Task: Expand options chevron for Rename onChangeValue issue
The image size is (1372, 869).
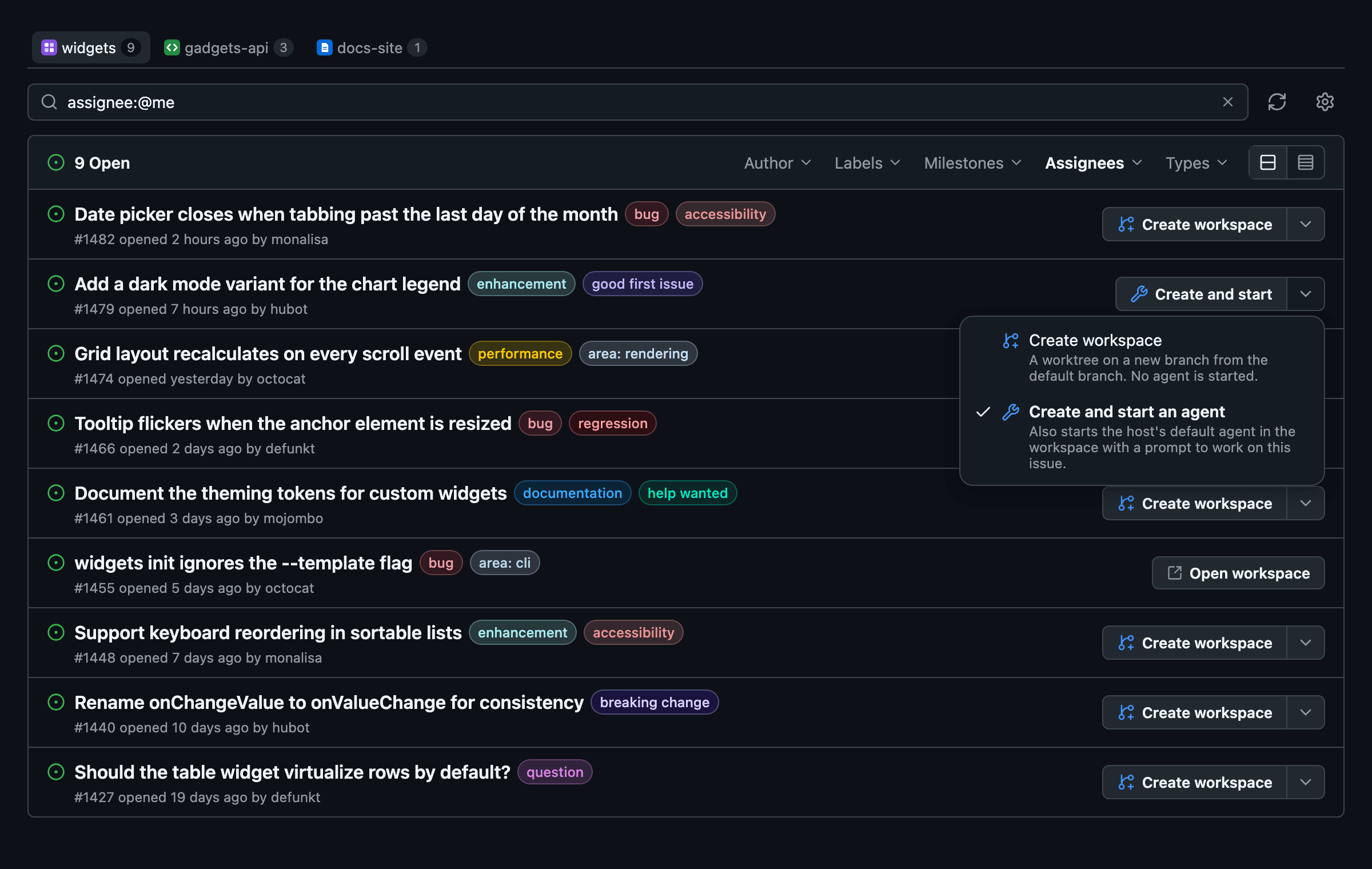Action: (x=1306, y=712)
